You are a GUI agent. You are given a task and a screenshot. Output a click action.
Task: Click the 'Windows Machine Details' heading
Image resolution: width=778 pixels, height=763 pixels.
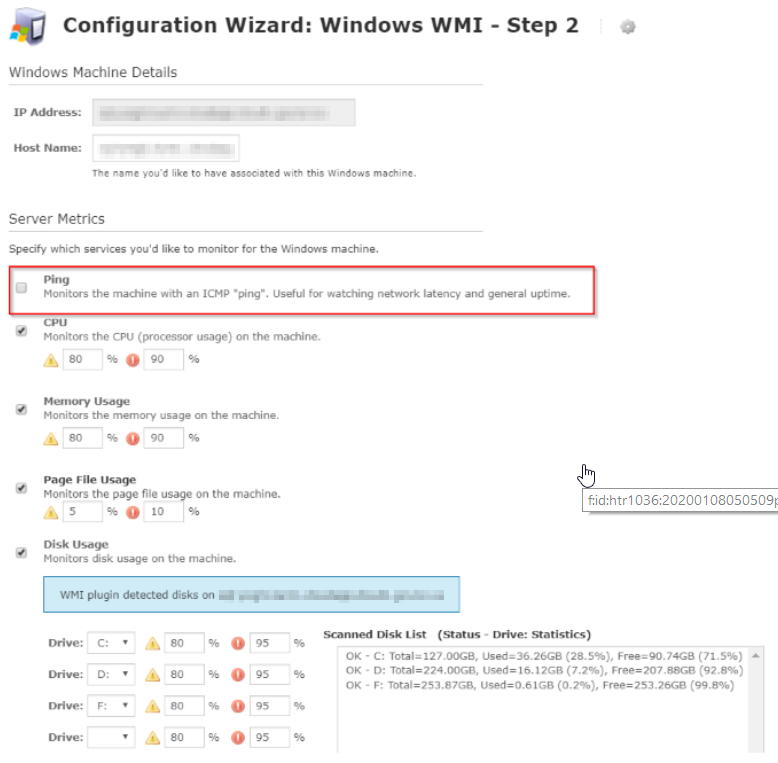93,72
